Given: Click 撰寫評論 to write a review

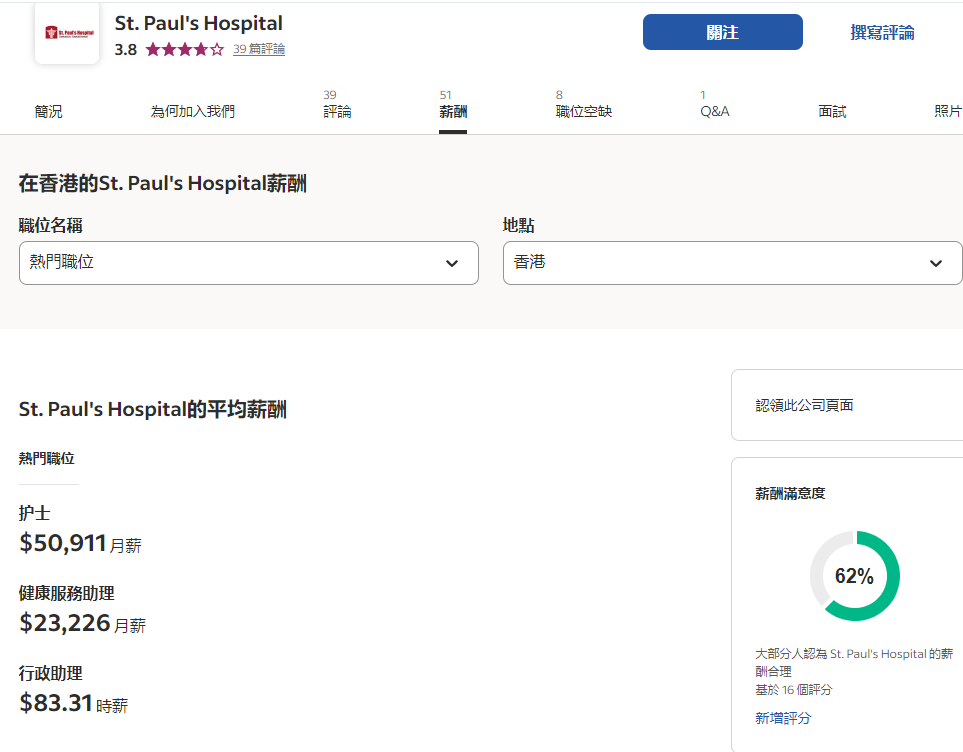Looking at the screenshot, I should tap(882, 33).
